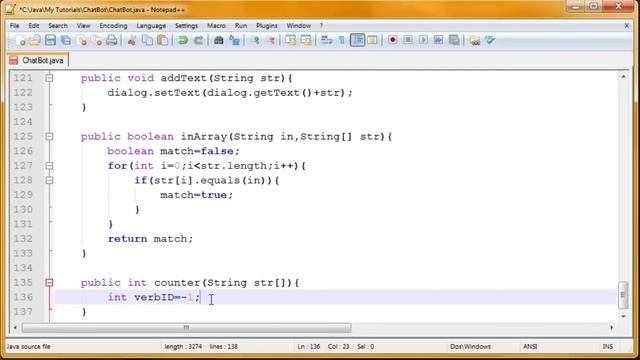Click the Redo toolbar icon
Image resolution: width=640 pixels, height=360 pixels.
(x=198, y=40)
